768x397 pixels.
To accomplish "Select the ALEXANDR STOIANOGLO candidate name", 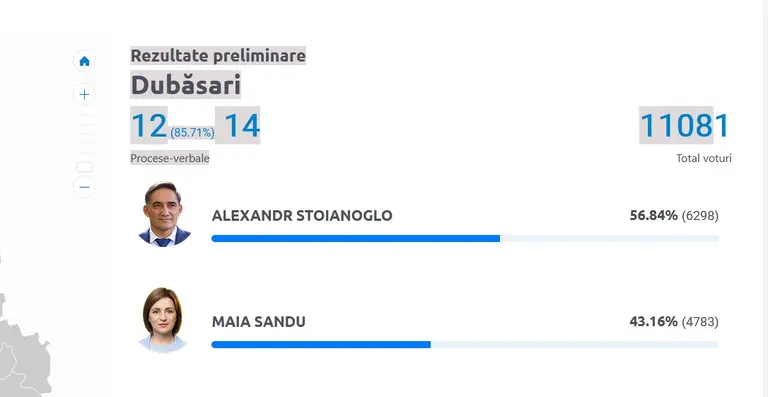I will coord(302,216).
